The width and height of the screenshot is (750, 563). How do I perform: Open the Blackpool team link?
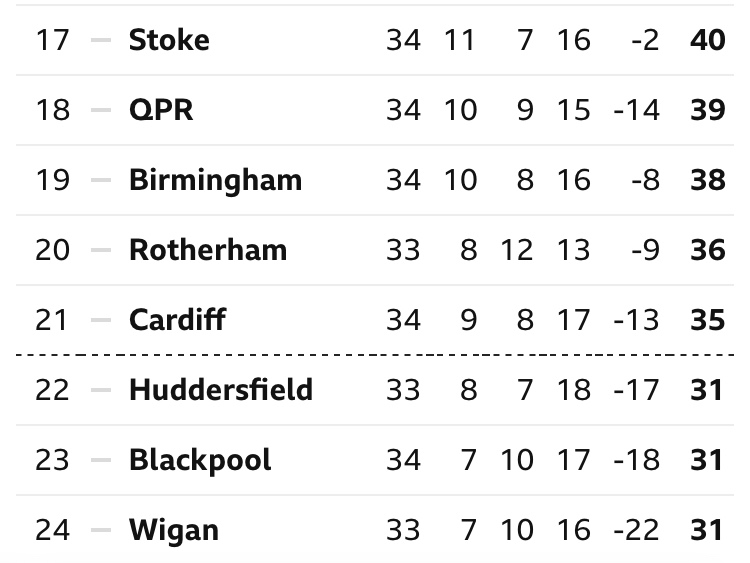click(200, 459)
